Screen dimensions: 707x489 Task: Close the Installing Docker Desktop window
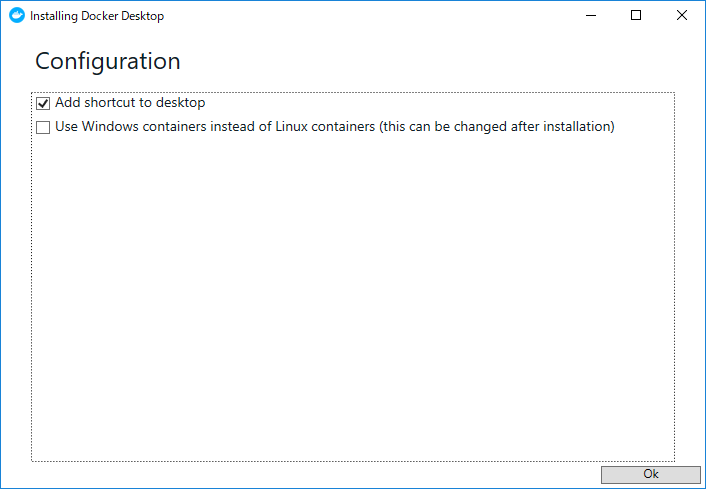(x=682, y=15)
